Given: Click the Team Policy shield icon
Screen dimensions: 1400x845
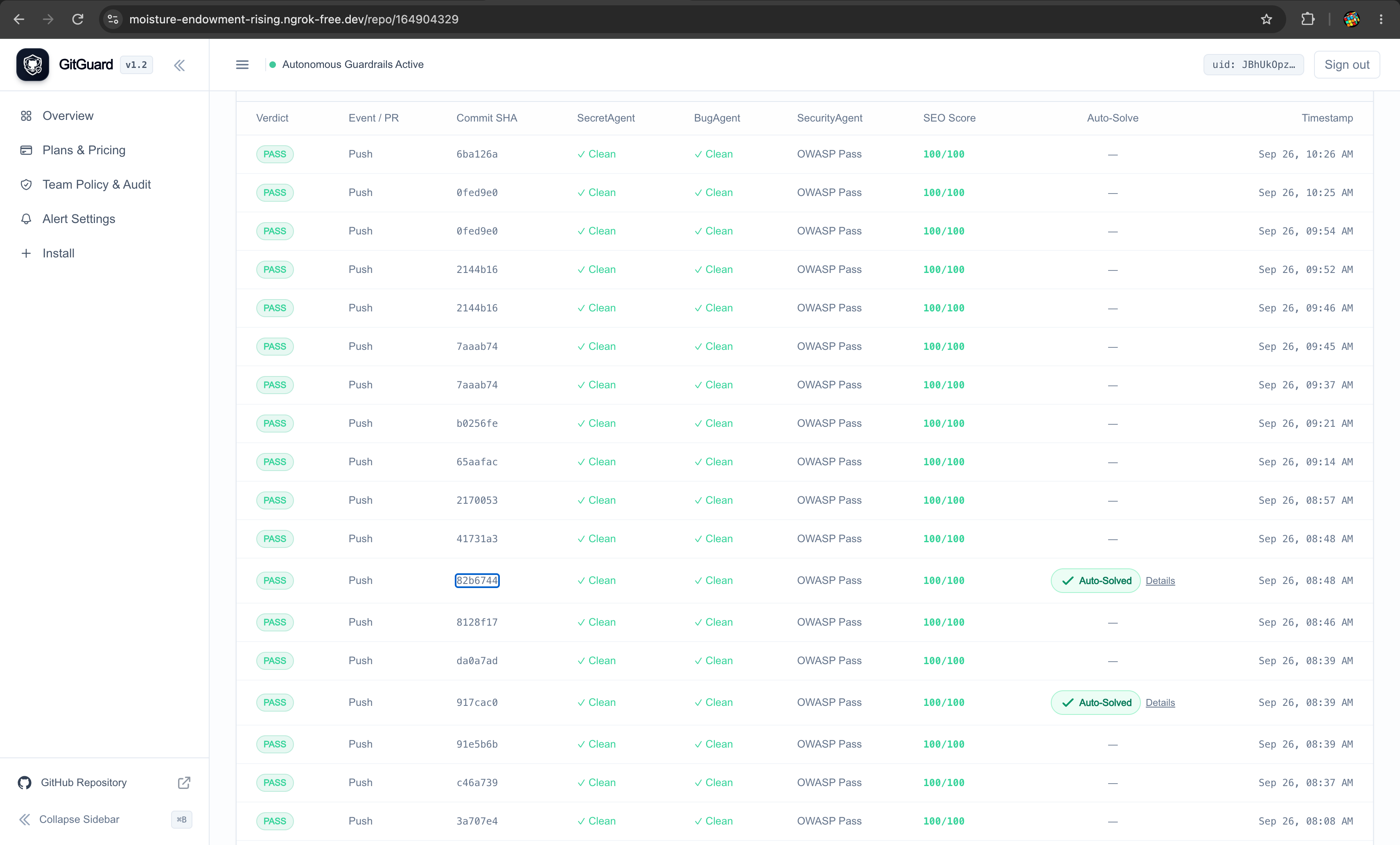Looking at the screenshot, I should [26, 185].
